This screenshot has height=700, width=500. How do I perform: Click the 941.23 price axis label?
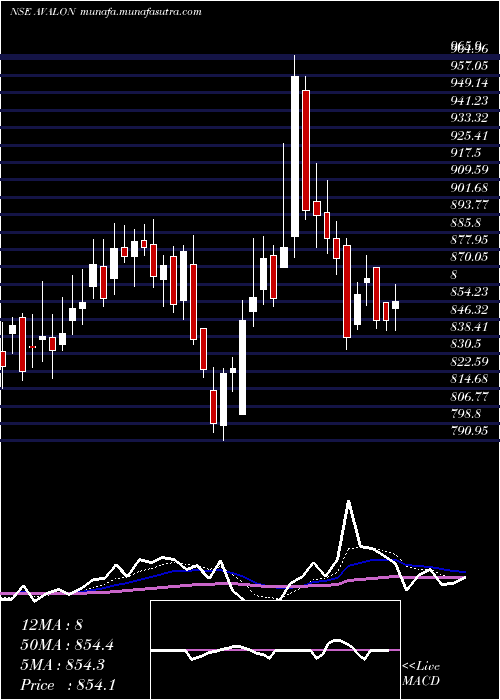coord(470,101)
